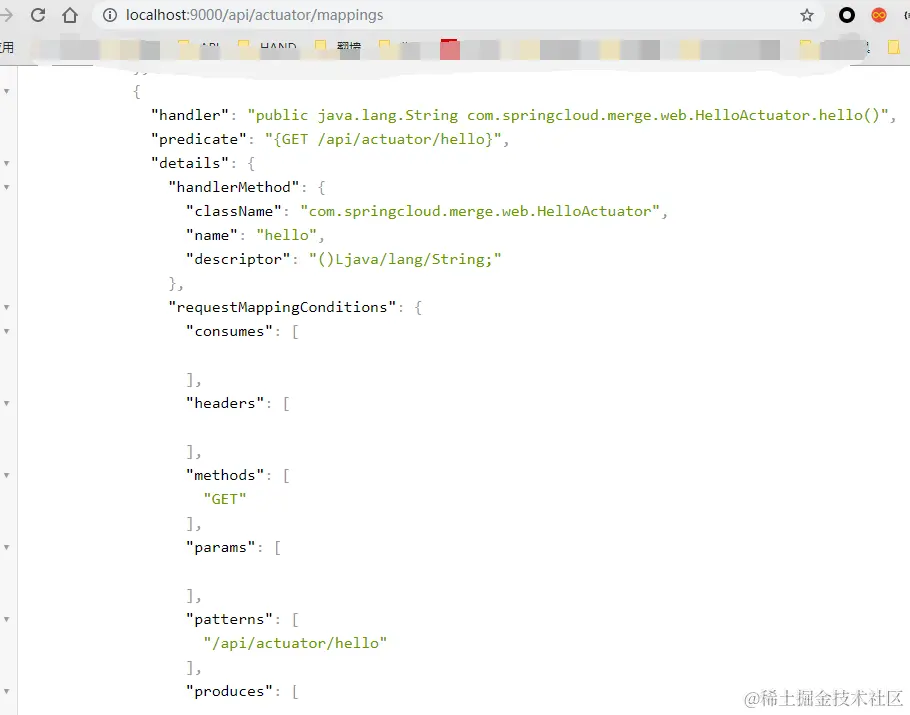The image size is (910, 715).
Task: Select the "produces" key text
Action: [x=229, y=691]
